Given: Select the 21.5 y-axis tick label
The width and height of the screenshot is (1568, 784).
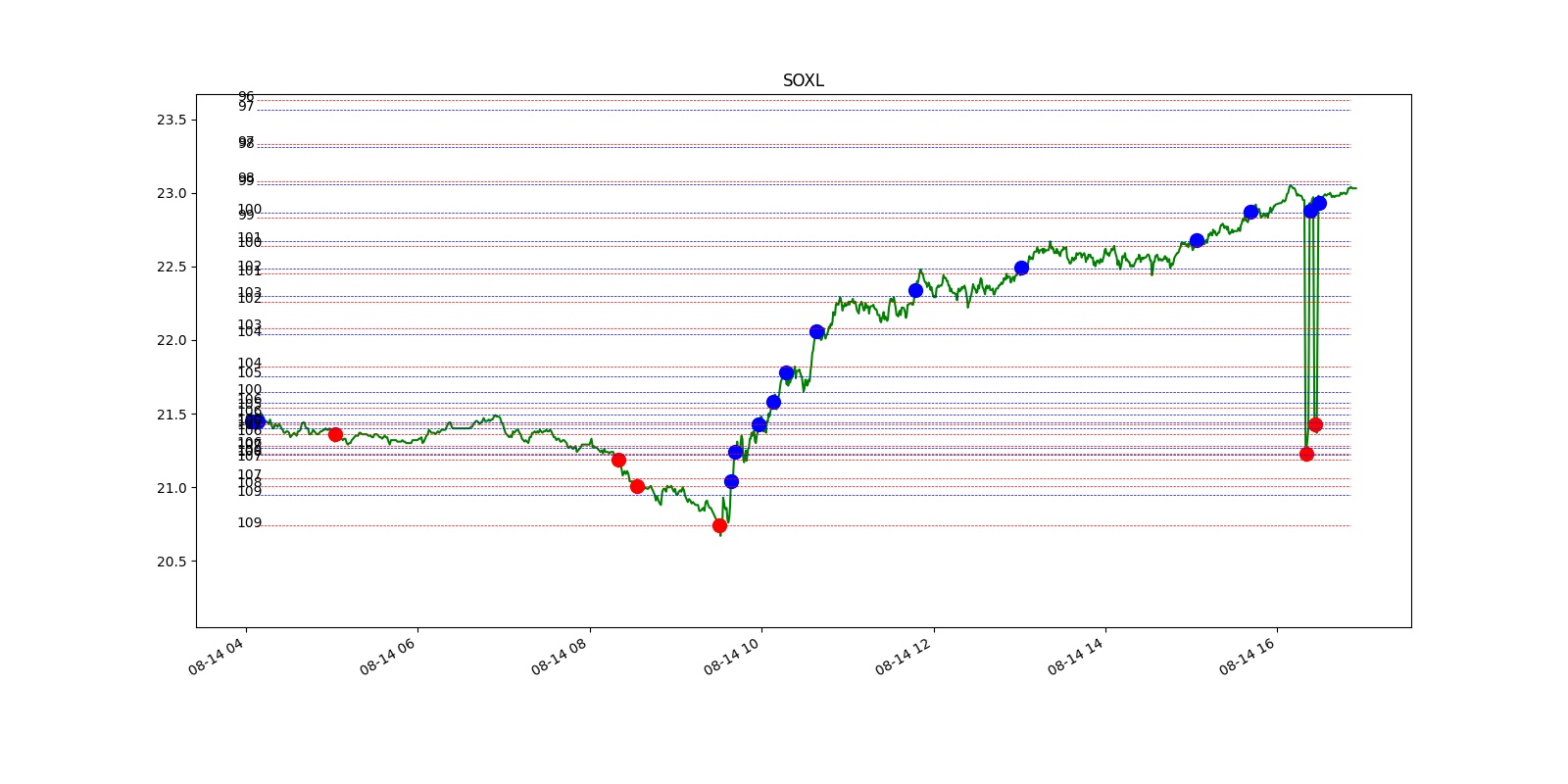Looking at the screenshot, I should [x=171, y=415].
